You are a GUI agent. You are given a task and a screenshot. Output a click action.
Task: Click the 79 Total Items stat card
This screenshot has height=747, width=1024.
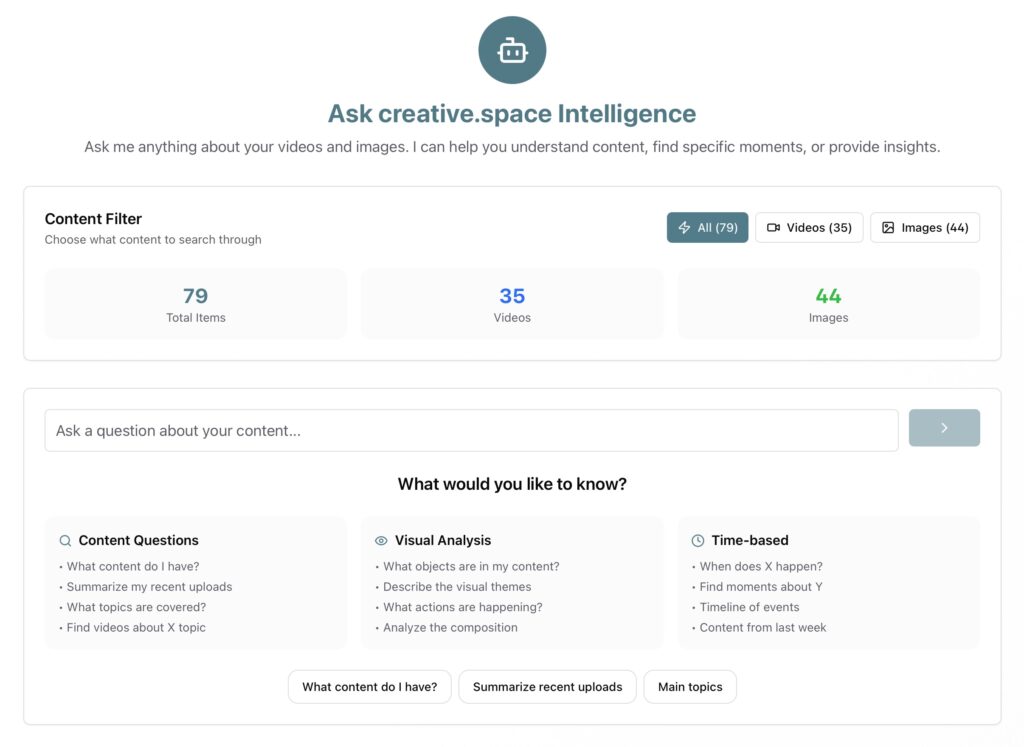196,304
